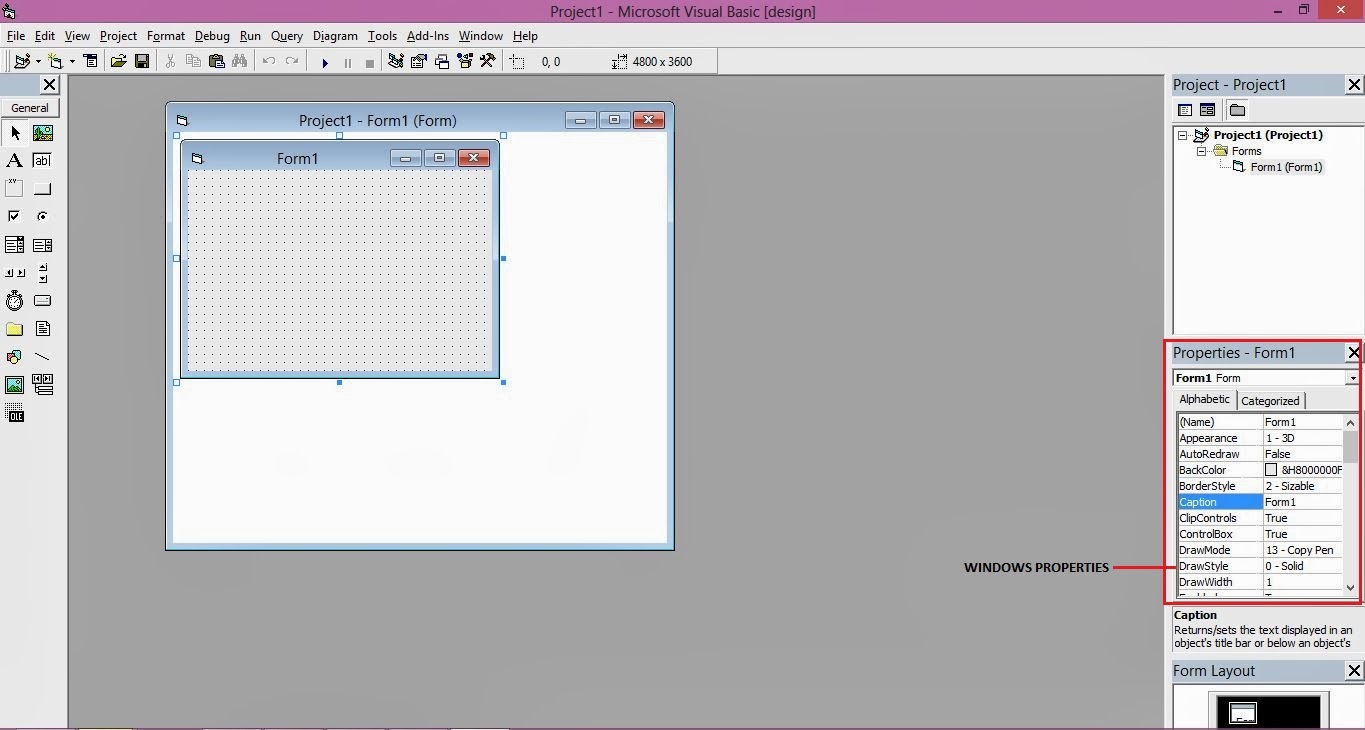Toggle folder view in Project Explorer

click(x=1237, y=110)
